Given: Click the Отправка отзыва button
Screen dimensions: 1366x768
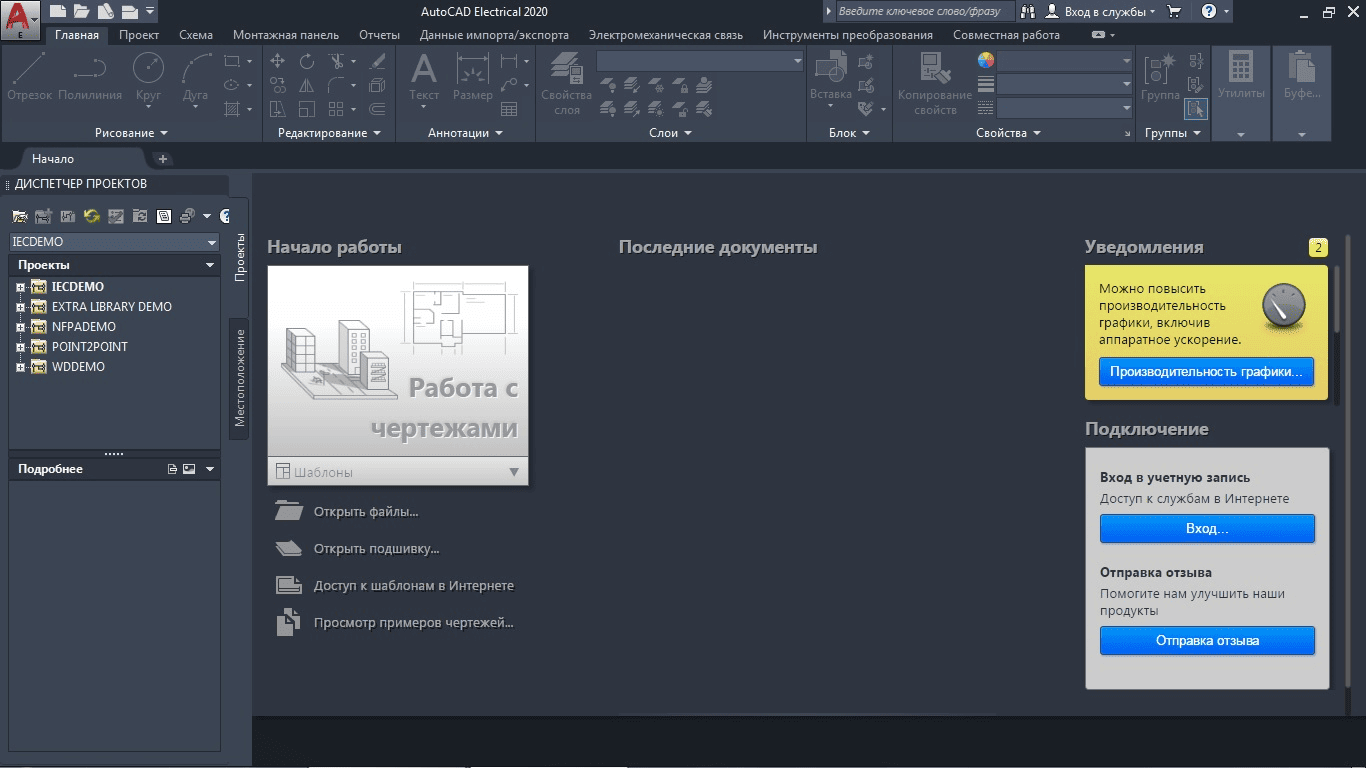Looking at the screenshot, I should coord(1207,641).
